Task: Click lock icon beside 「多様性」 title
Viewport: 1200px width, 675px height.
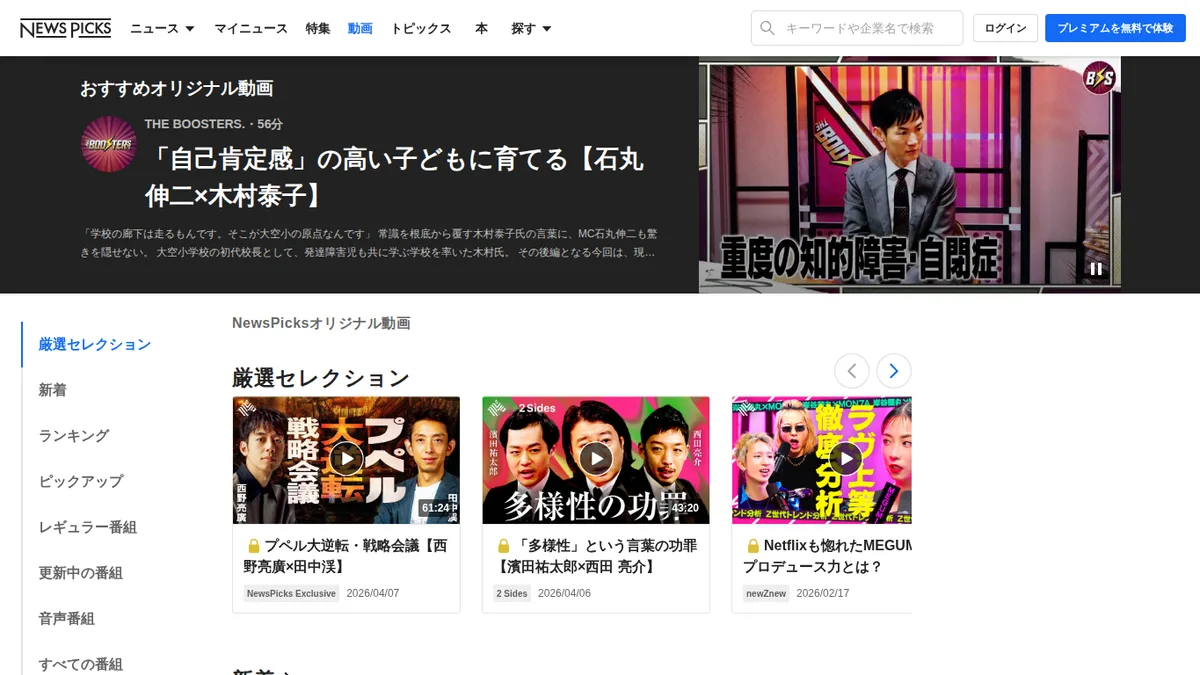Action: tap(503, 546)
